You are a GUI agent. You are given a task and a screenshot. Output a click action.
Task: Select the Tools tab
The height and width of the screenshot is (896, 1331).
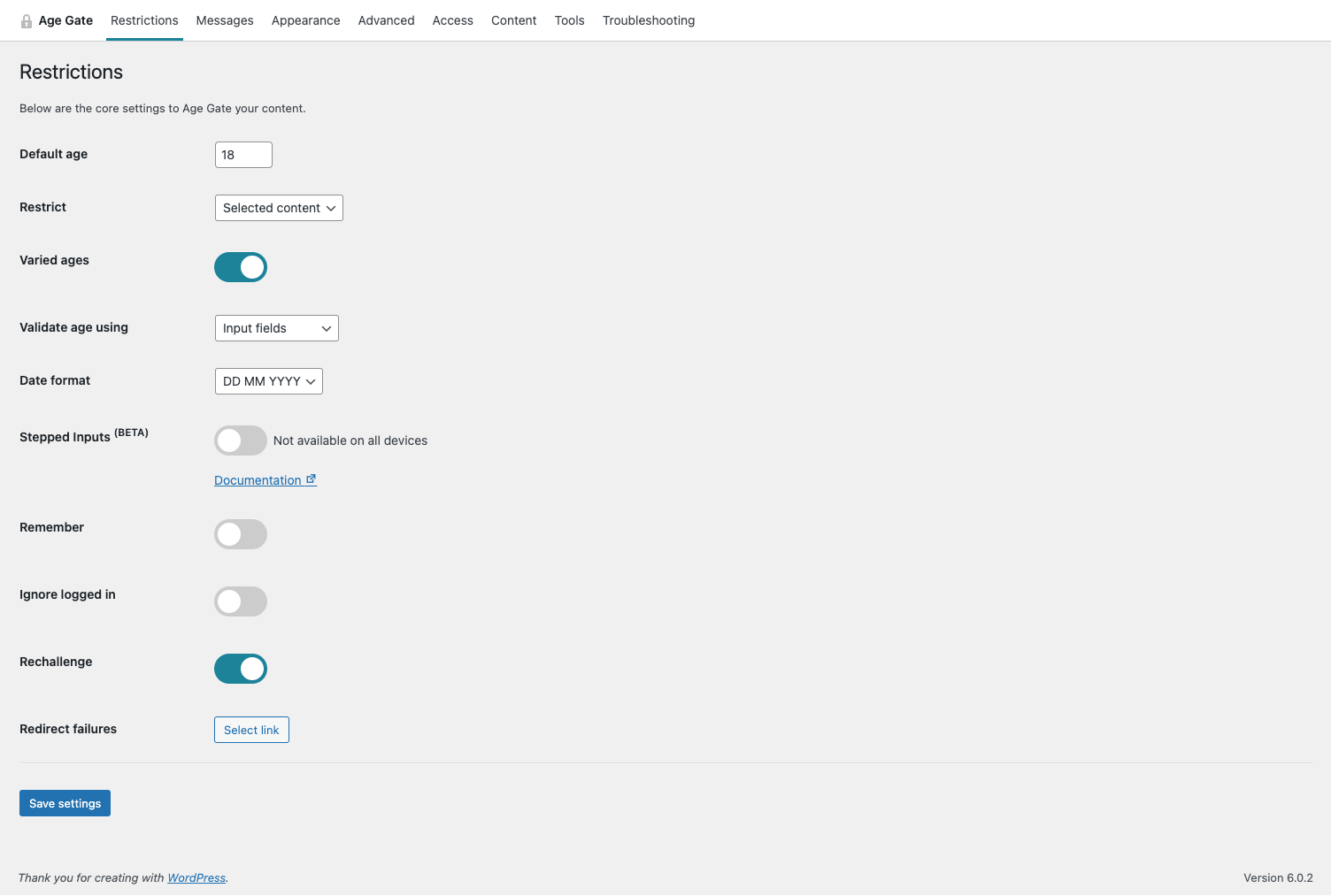pyautogui.click(x=569, y=20)
